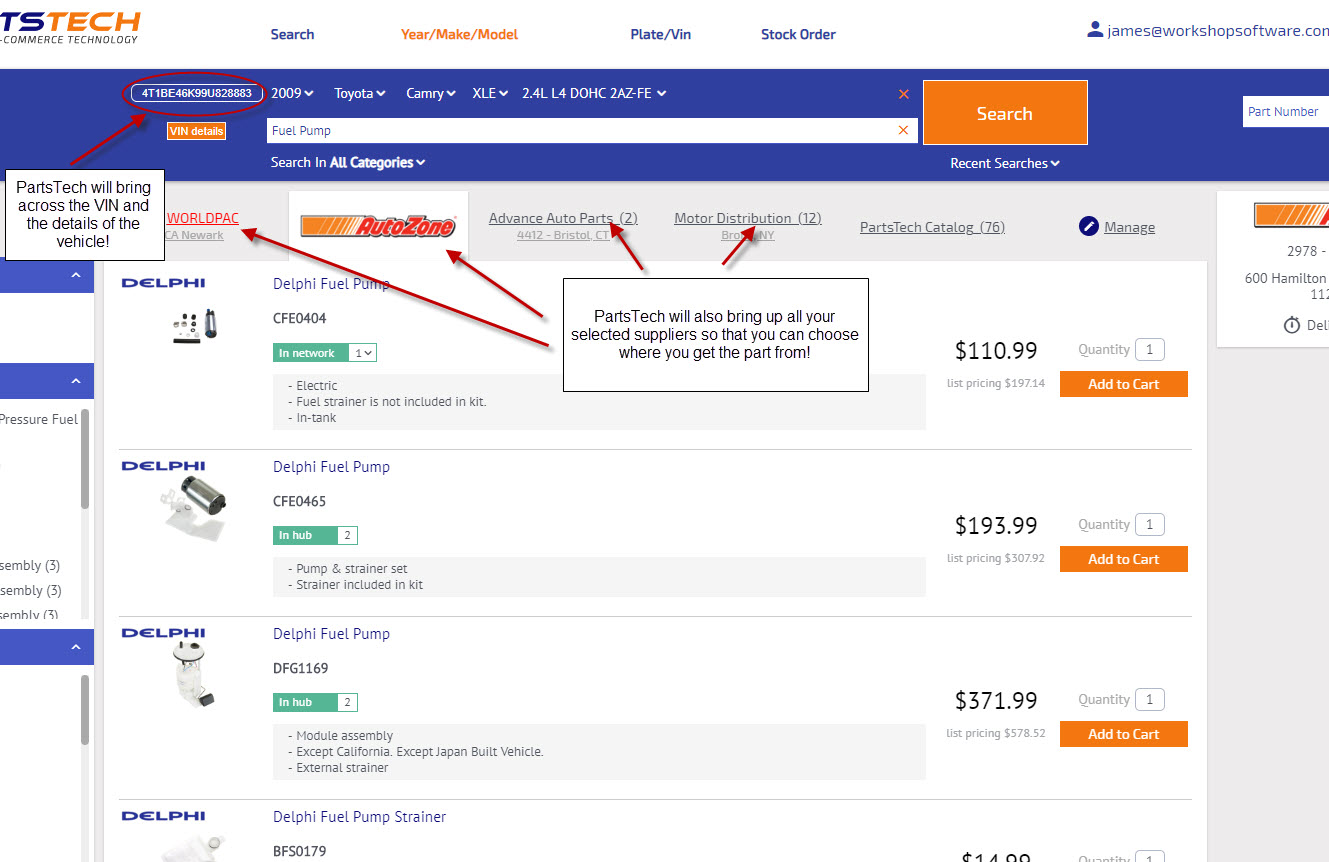The height and width of the screenshot is (862, 1329).
Task: Click the Manage suppliers pencil icon
Action: pos(1089,227)
